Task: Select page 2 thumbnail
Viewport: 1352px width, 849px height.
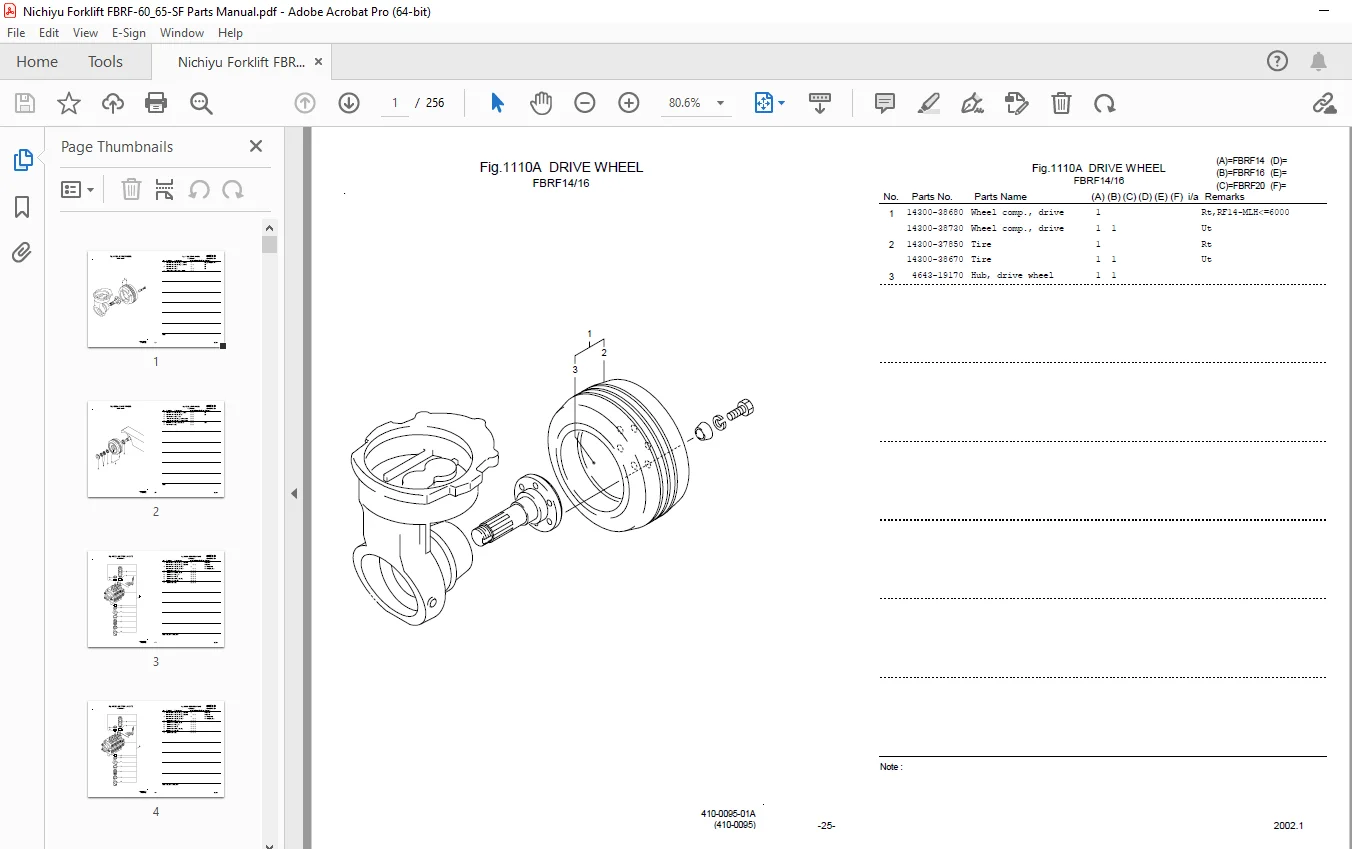Action: pyautogui.click(x=156, y=449)
